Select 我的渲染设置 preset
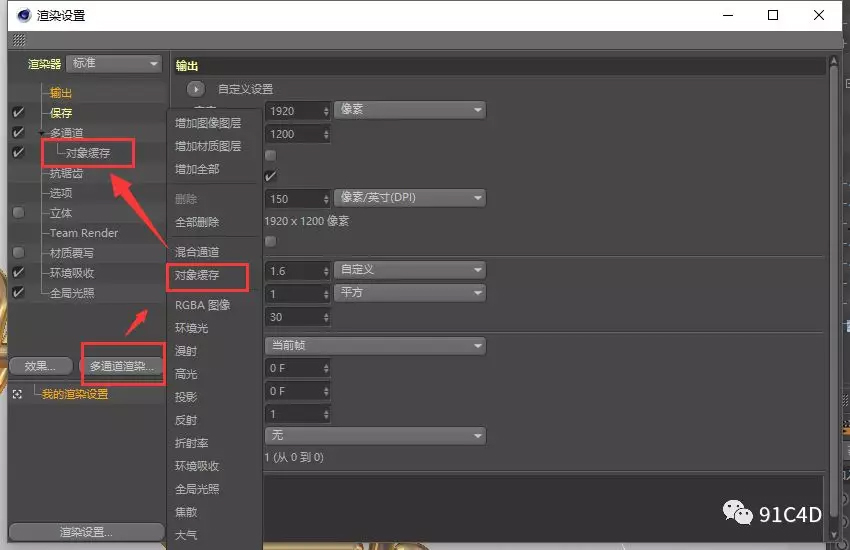 [x=75, y=394]
